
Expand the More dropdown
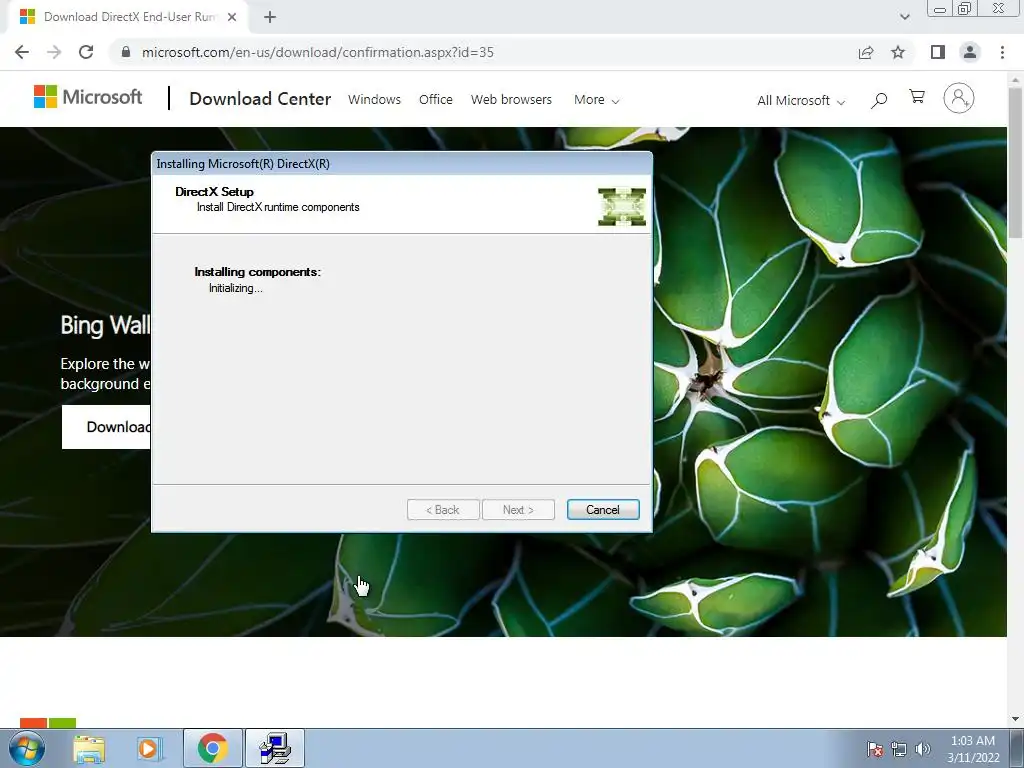tap(596, 100)
